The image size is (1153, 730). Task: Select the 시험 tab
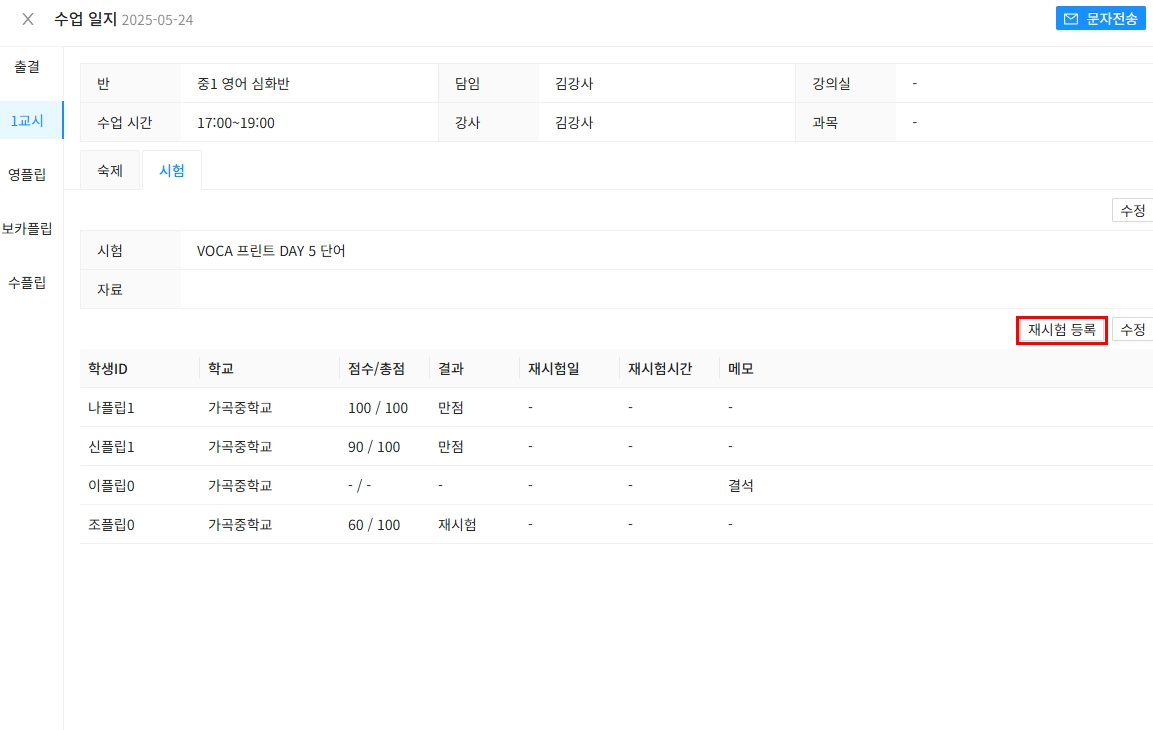[172, 171]
